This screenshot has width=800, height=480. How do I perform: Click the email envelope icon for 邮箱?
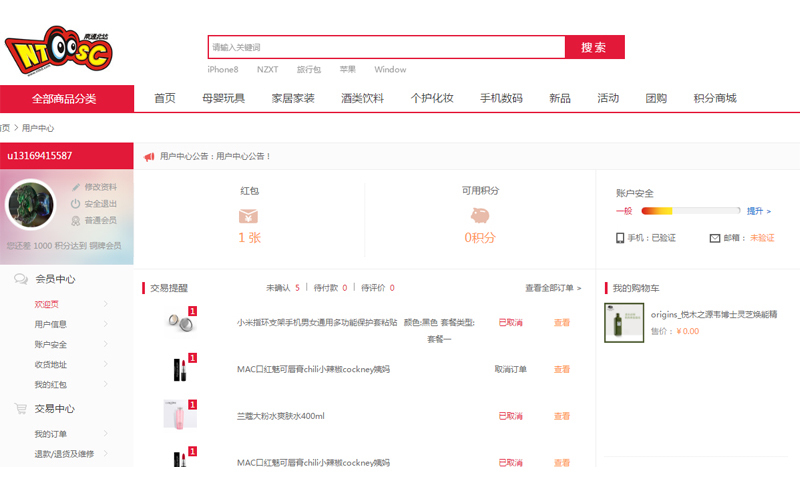click(x=715, y=238)
